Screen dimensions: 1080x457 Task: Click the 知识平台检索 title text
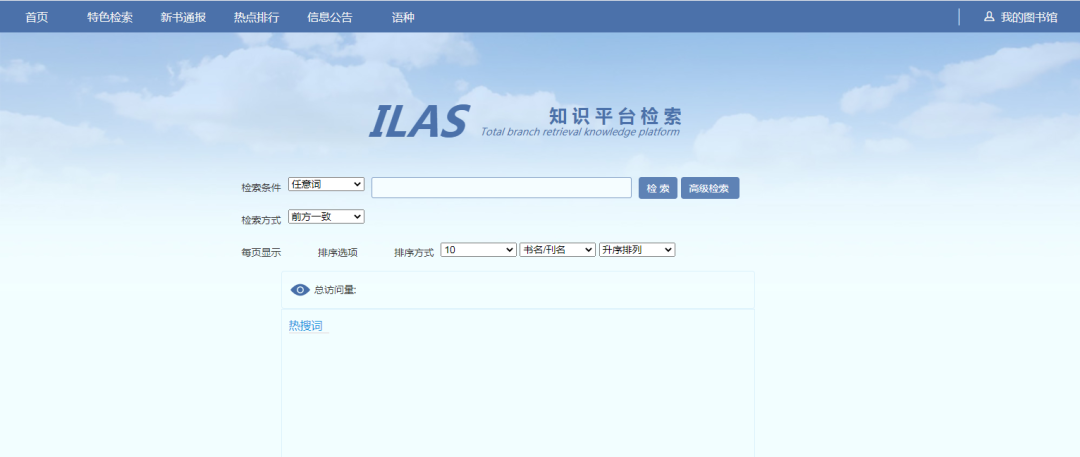coord(615,115)
